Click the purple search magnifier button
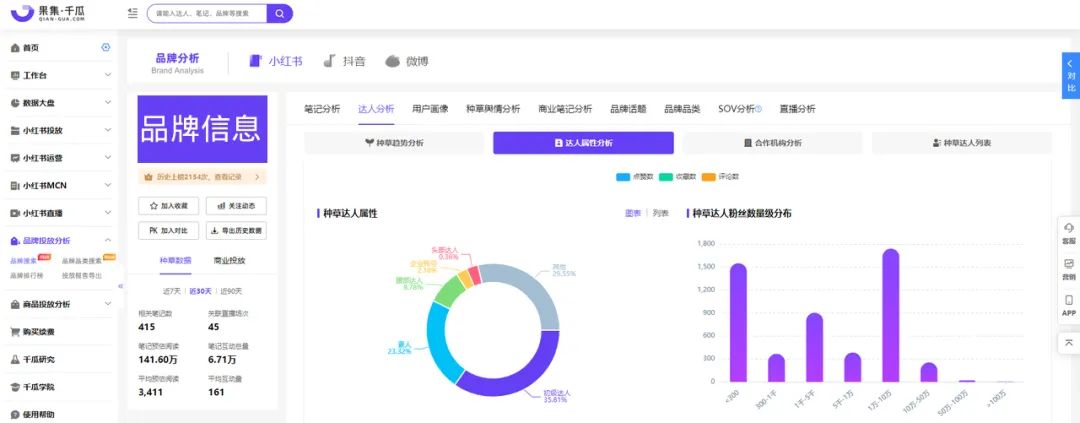This screenshot has width=1080, height=423. click(x=281, y=13)
